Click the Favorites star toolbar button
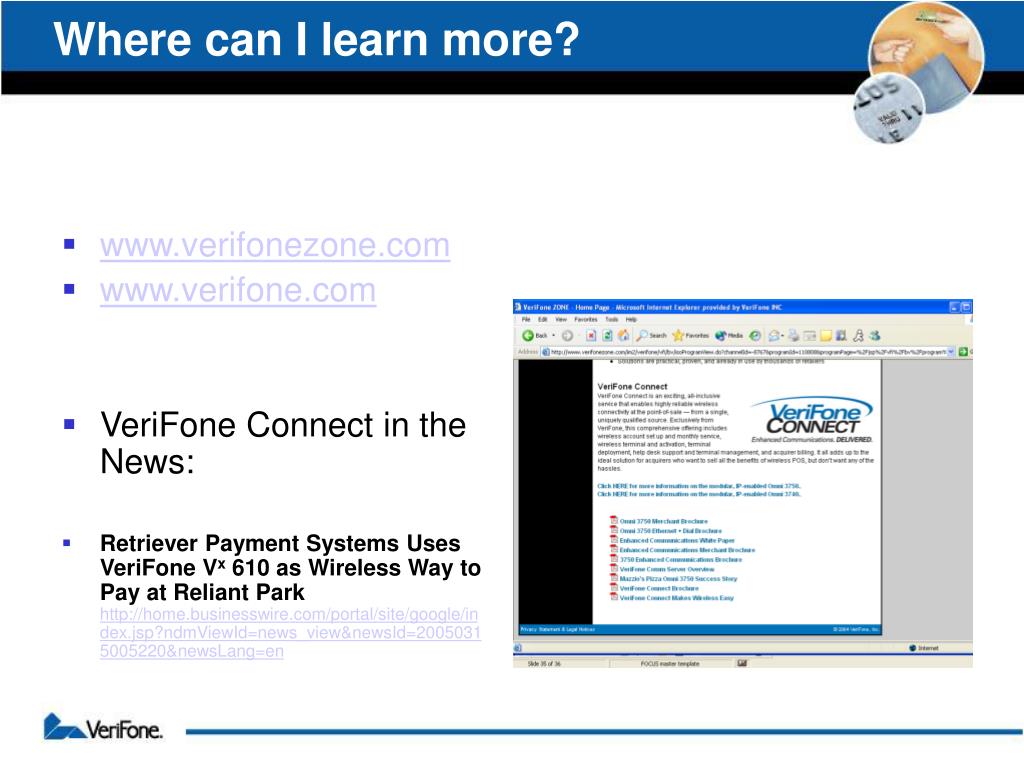Image resolution: width=1024 pixels, height=768 pixels. click(x=690, y=336)
